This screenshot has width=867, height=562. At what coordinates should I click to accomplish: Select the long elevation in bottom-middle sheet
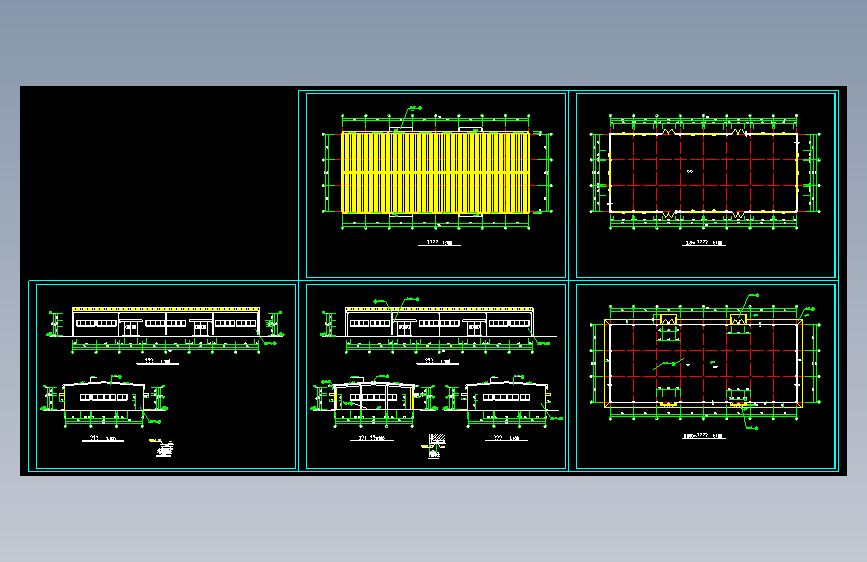click(440, 322)
